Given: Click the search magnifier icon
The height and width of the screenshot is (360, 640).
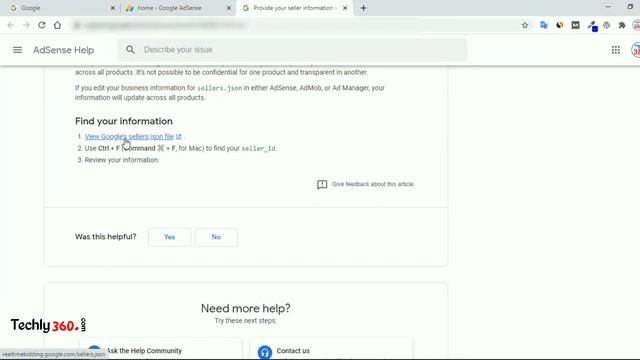Looking at the screenshot, I should (x=130, y=50).
